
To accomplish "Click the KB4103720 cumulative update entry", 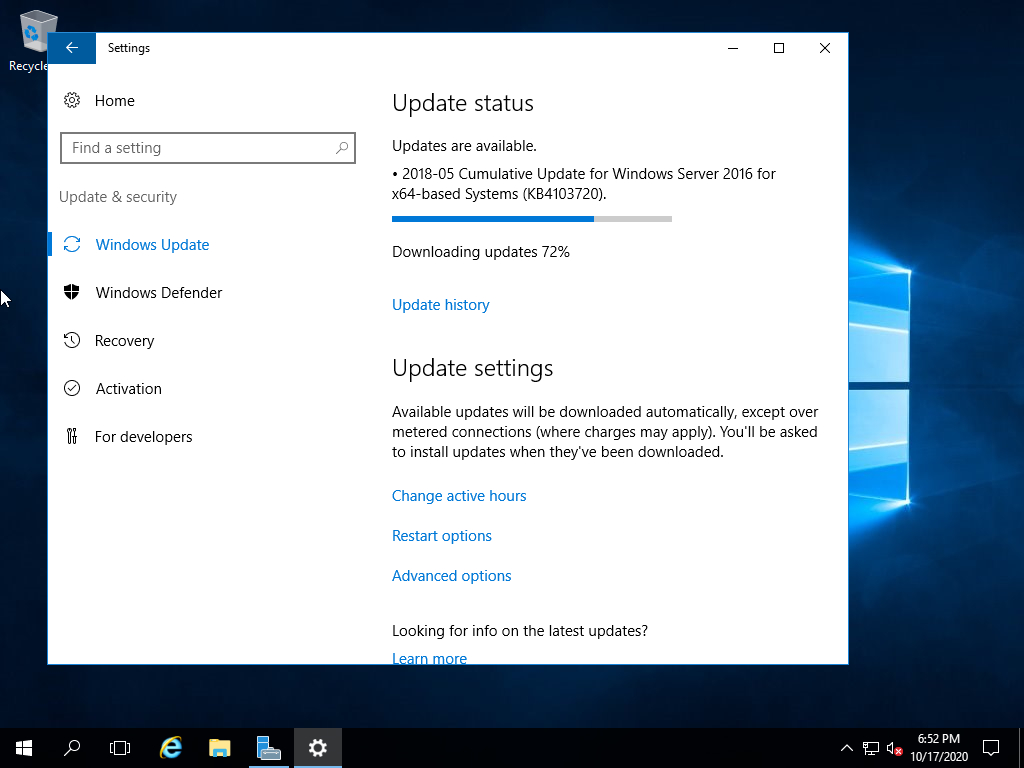I will (584, 184).
